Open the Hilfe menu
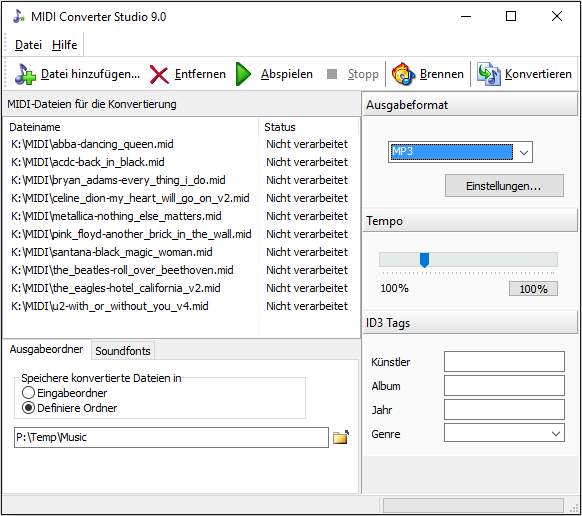Image resolution: width=582 pixels, height=516 pixels. [x=65, y=45]
